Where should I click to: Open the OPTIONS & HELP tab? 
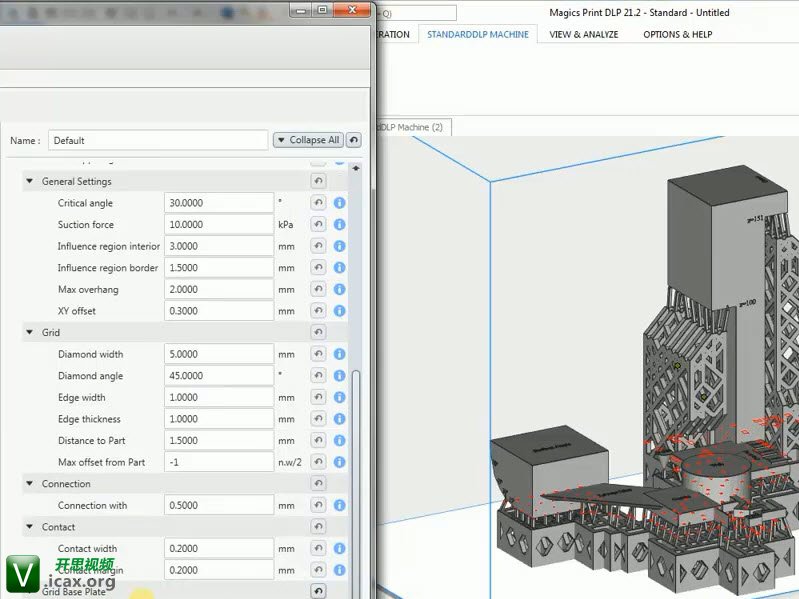coord(677,34)
